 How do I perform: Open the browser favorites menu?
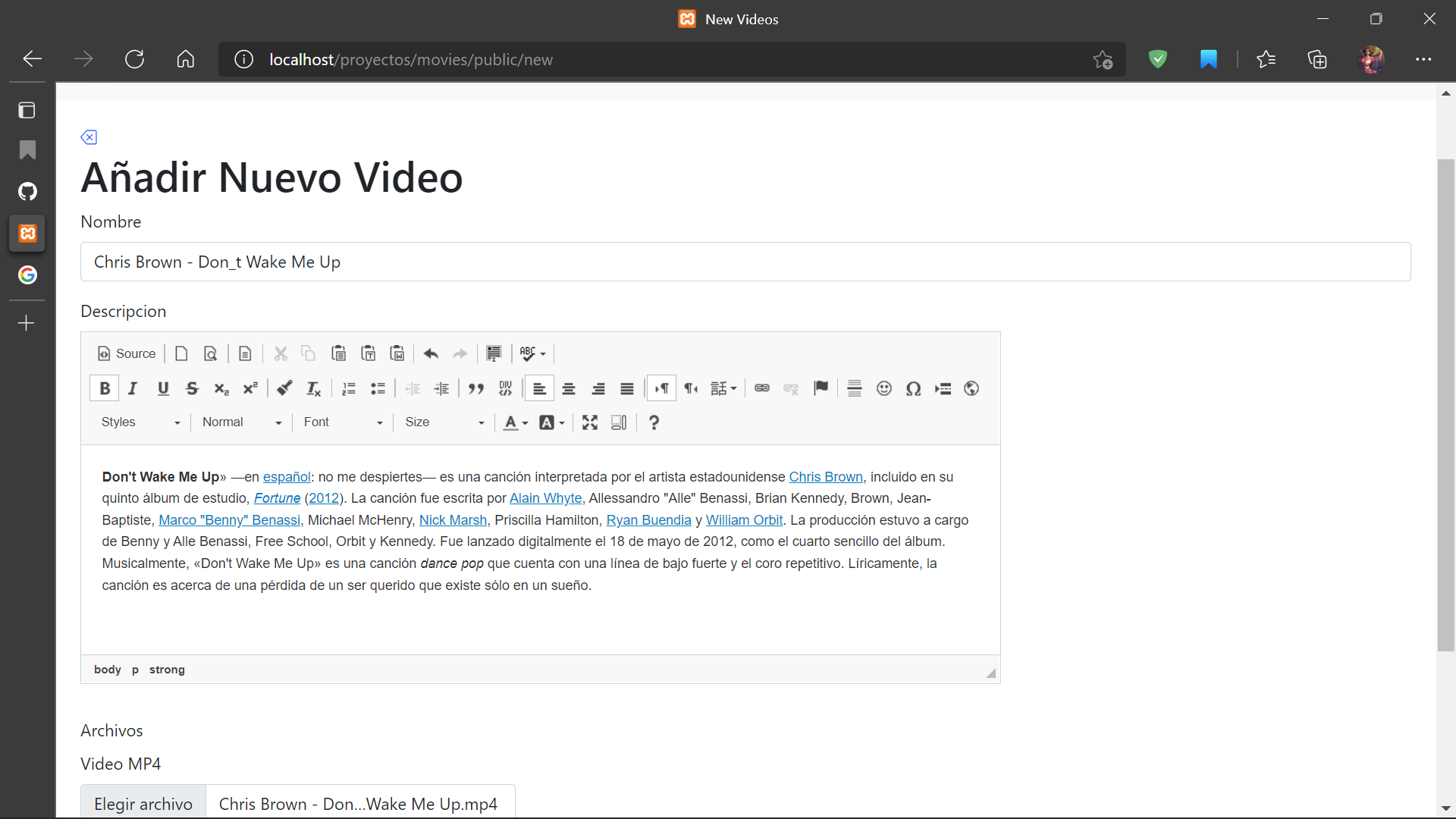pyautogui.click(x=1266, y=59)
